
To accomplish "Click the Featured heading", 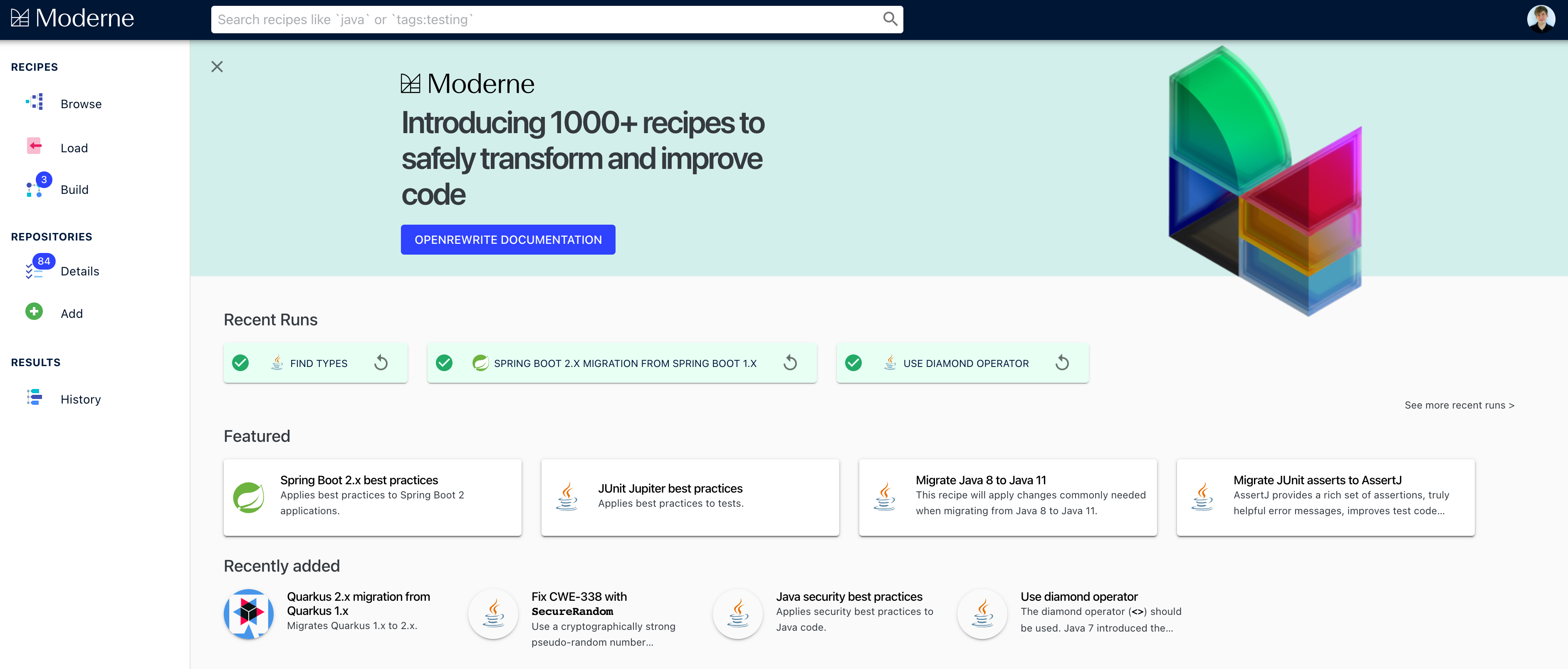I will coord(257,436).
